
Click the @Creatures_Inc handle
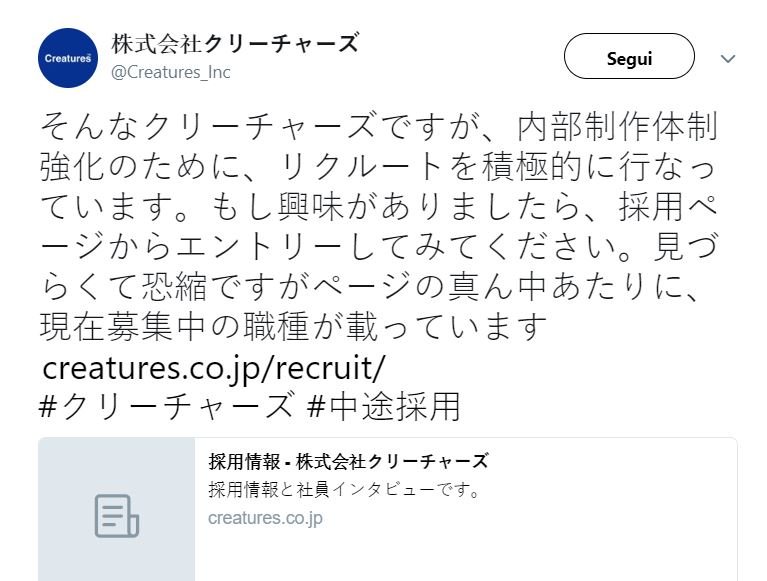click(170, 72)
